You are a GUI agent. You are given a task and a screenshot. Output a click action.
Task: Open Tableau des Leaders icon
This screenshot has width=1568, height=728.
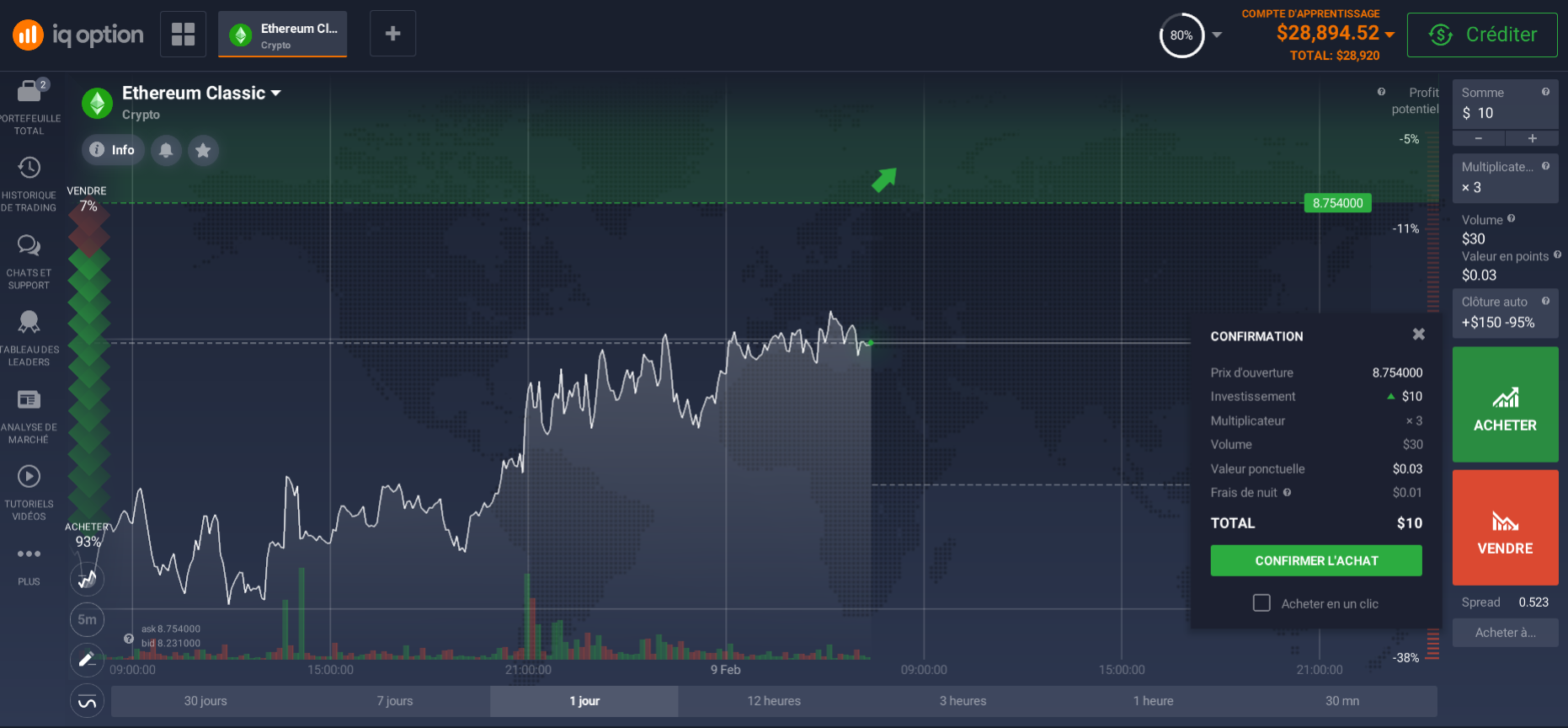click(29, 322)
